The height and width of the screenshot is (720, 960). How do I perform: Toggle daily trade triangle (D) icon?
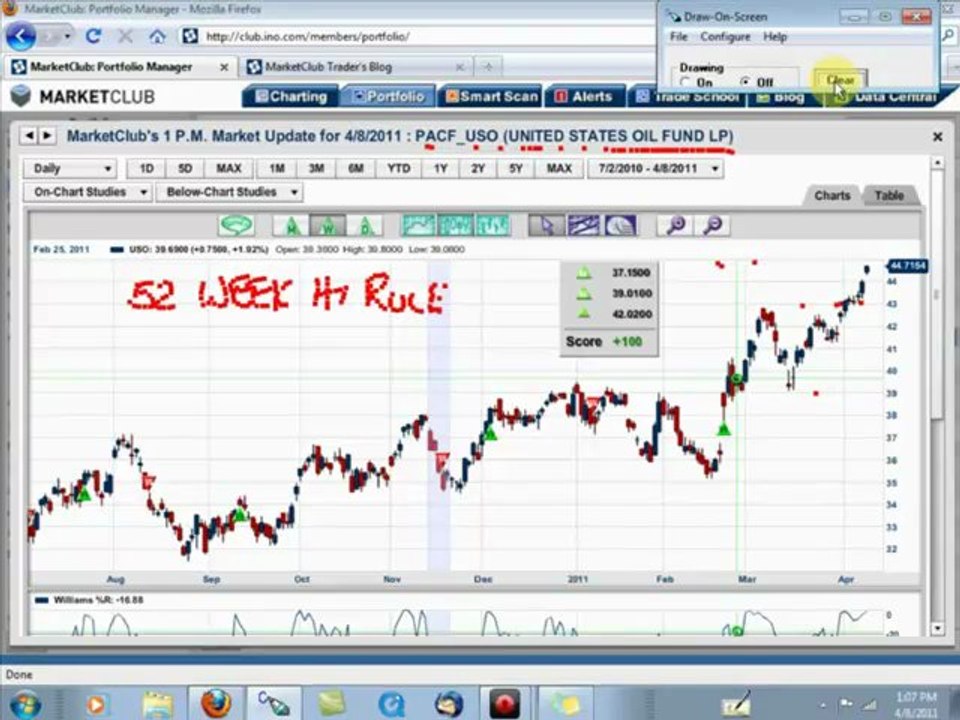tap(365, 226)
